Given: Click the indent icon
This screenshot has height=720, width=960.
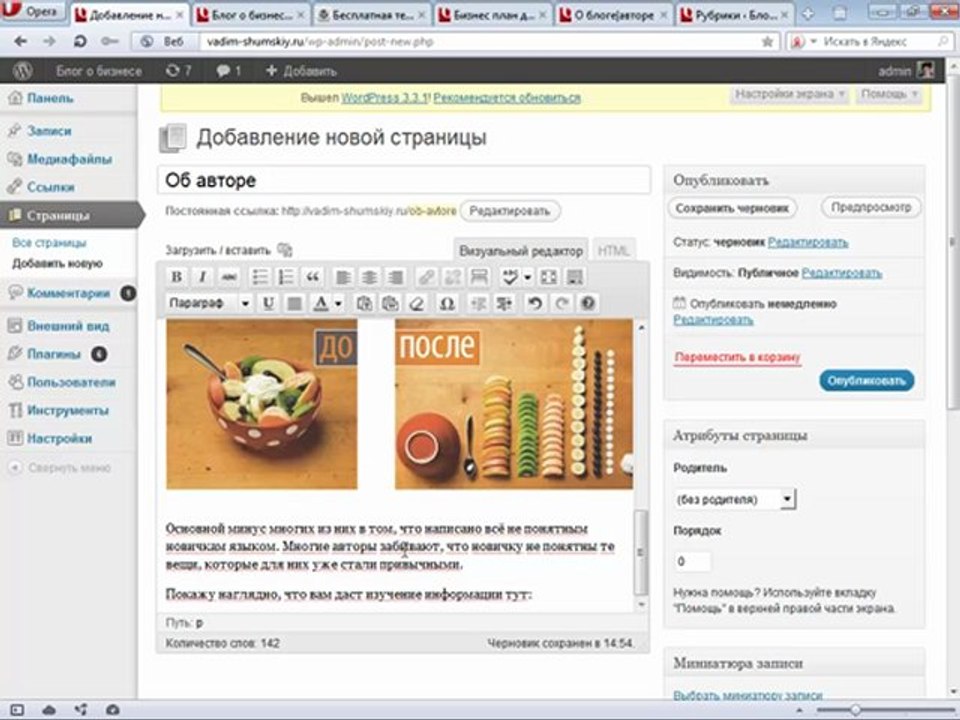Looking at the screenshot, I should (504, 303).
